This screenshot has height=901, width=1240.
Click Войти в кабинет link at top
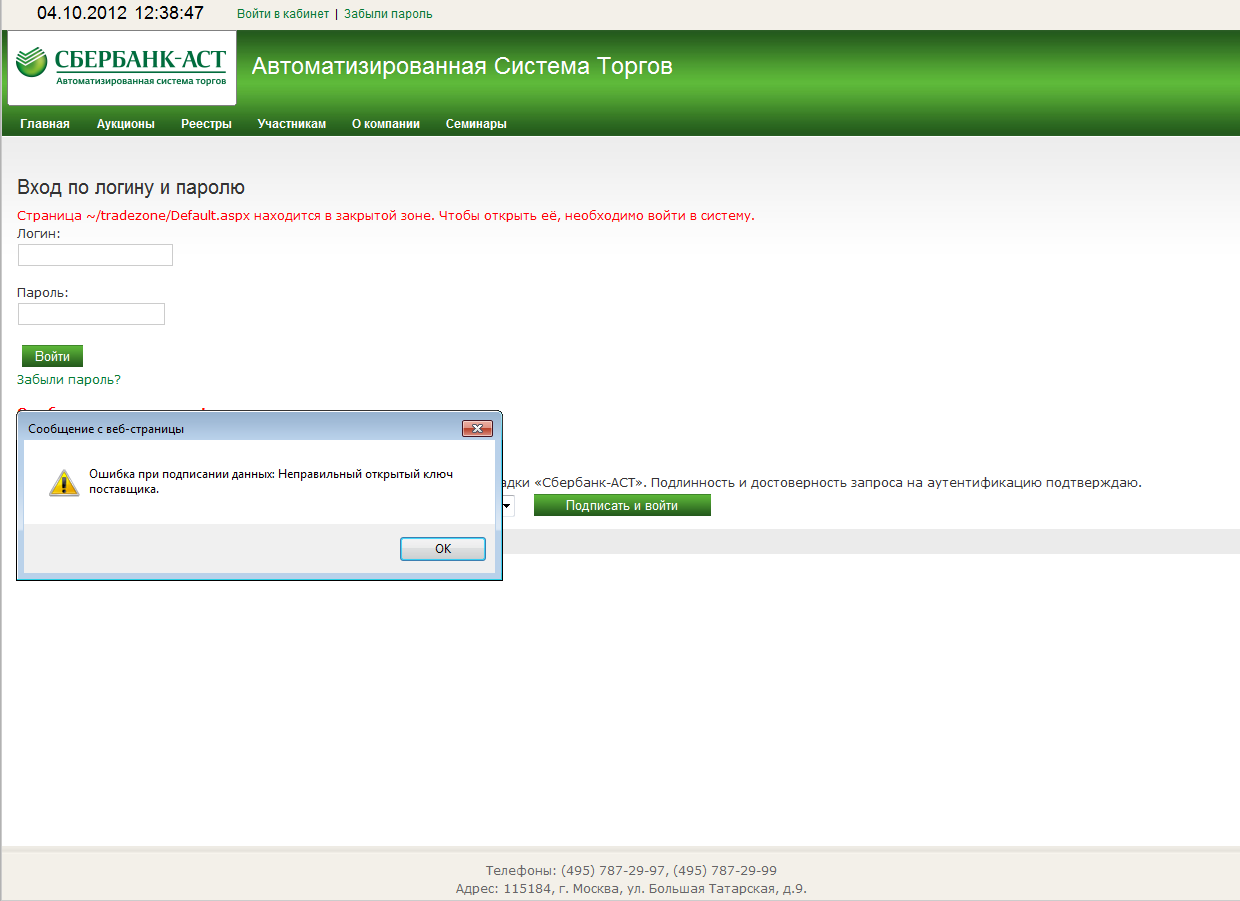[283, 14]
